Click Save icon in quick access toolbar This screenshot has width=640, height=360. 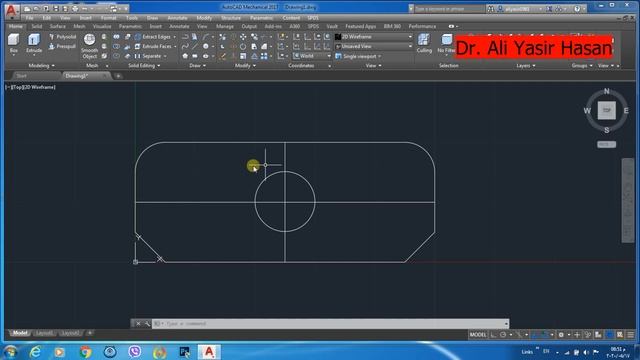56,9
